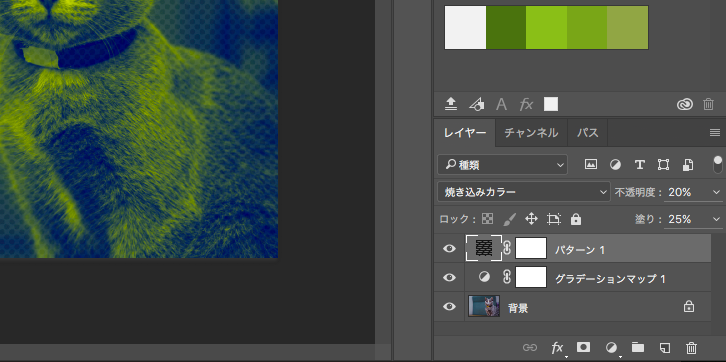Pick the bright lime green library swatch

point(546,28)
